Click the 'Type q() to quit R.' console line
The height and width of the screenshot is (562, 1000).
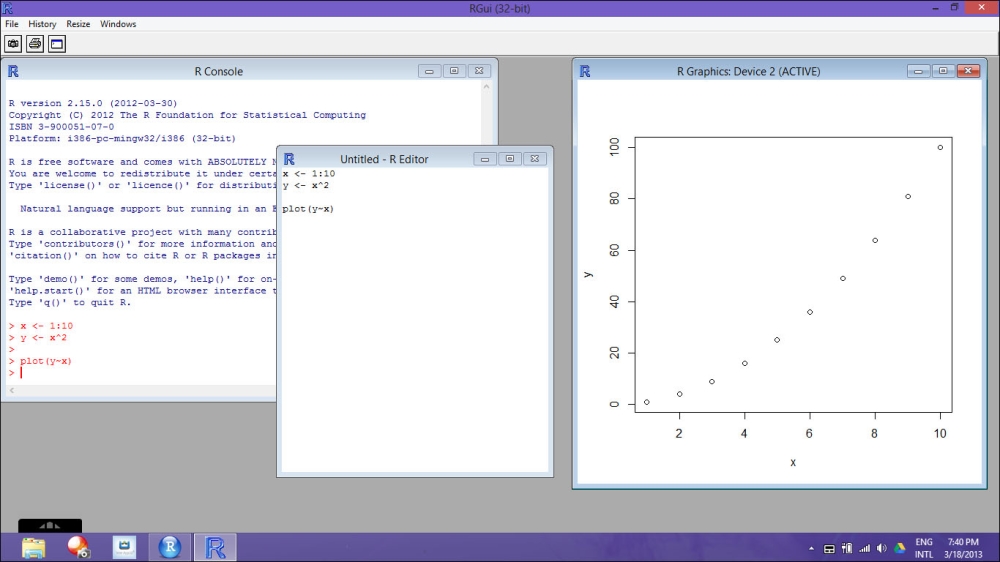click(70, 302)
